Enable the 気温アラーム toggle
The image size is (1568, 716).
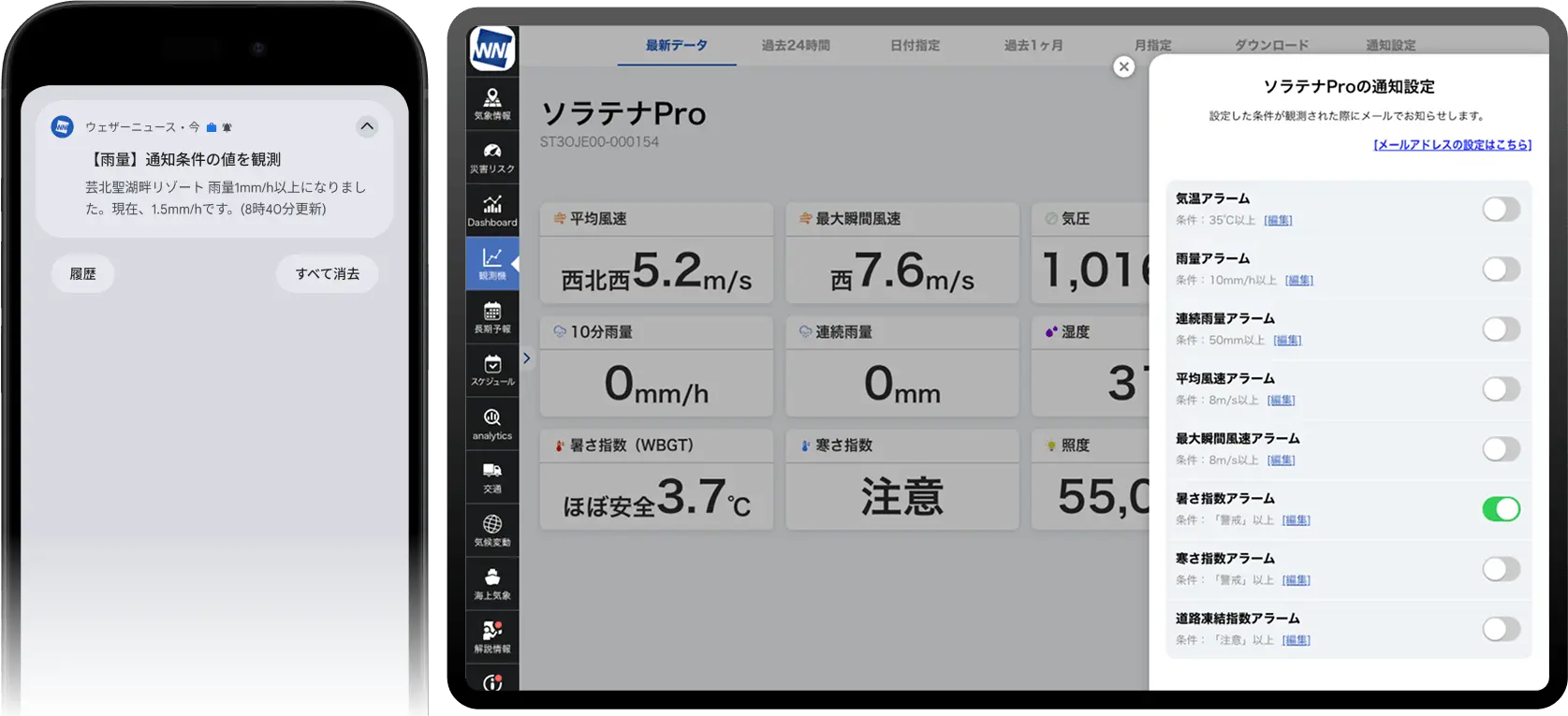point(1501,210)
